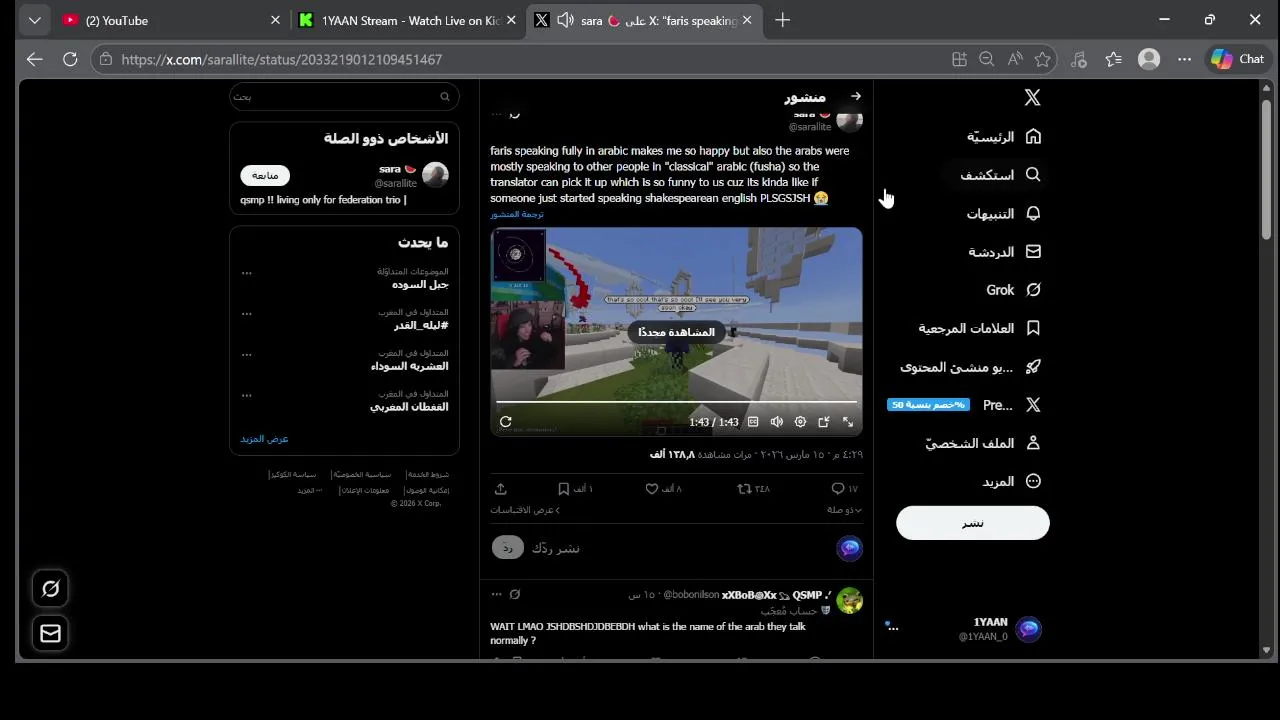The width and height of the screenshot is (1280, 720).
Task: Mute the video with volume icon
Action: (x=777, y=422)
